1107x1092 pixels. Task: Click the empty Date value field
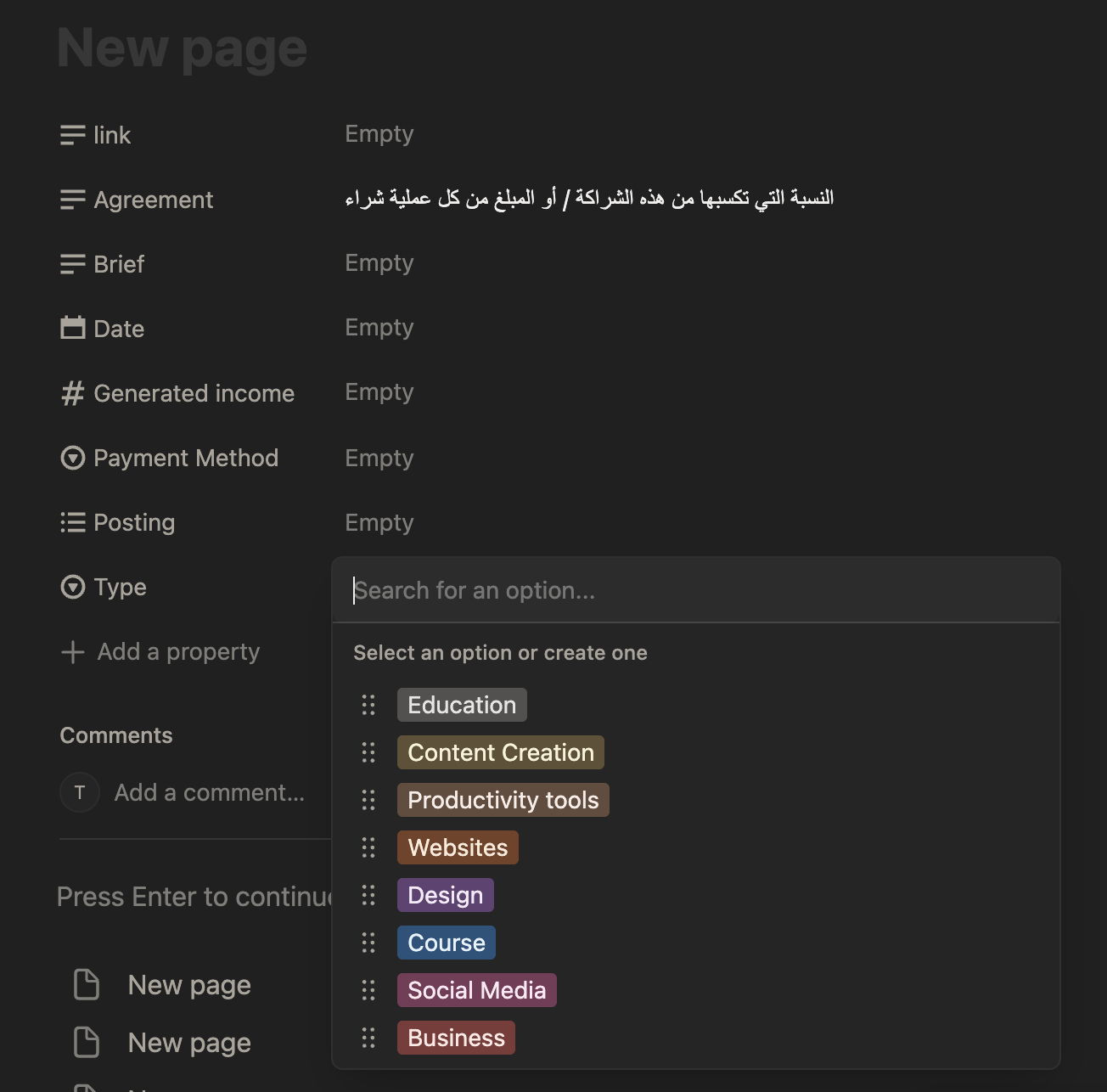point(379,328)
